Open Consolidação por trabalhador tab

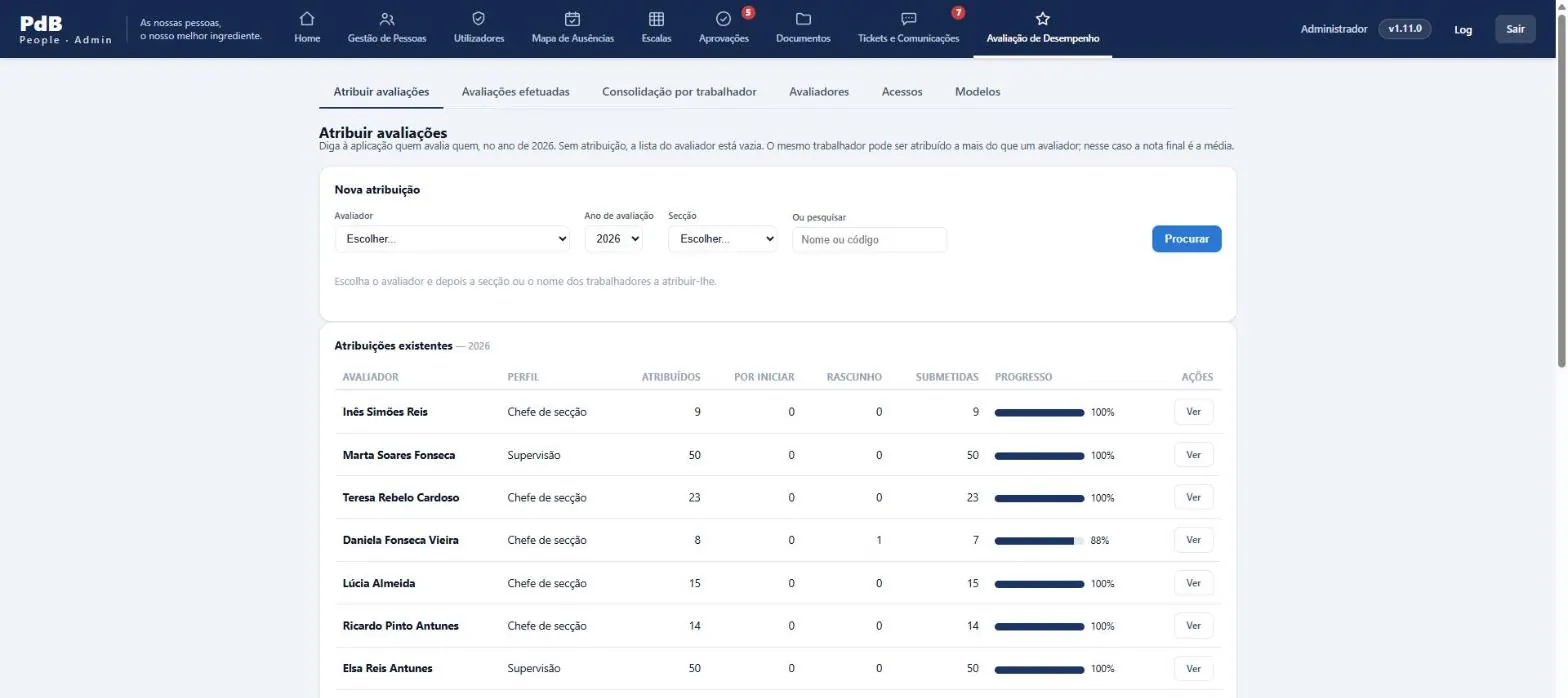679,91
